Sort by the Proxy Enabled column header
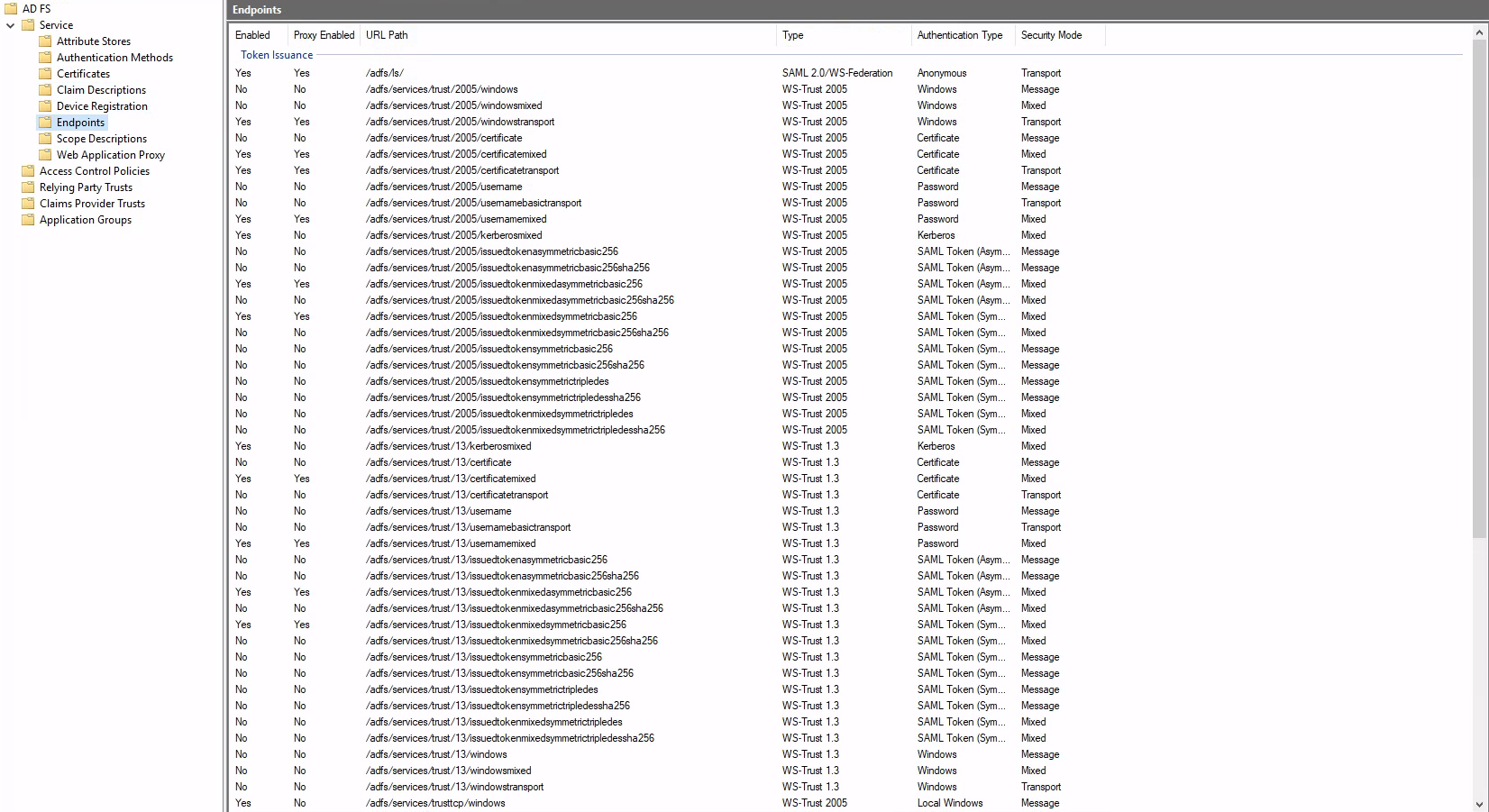The image size is (1489, 812). (x=324, y=35)
